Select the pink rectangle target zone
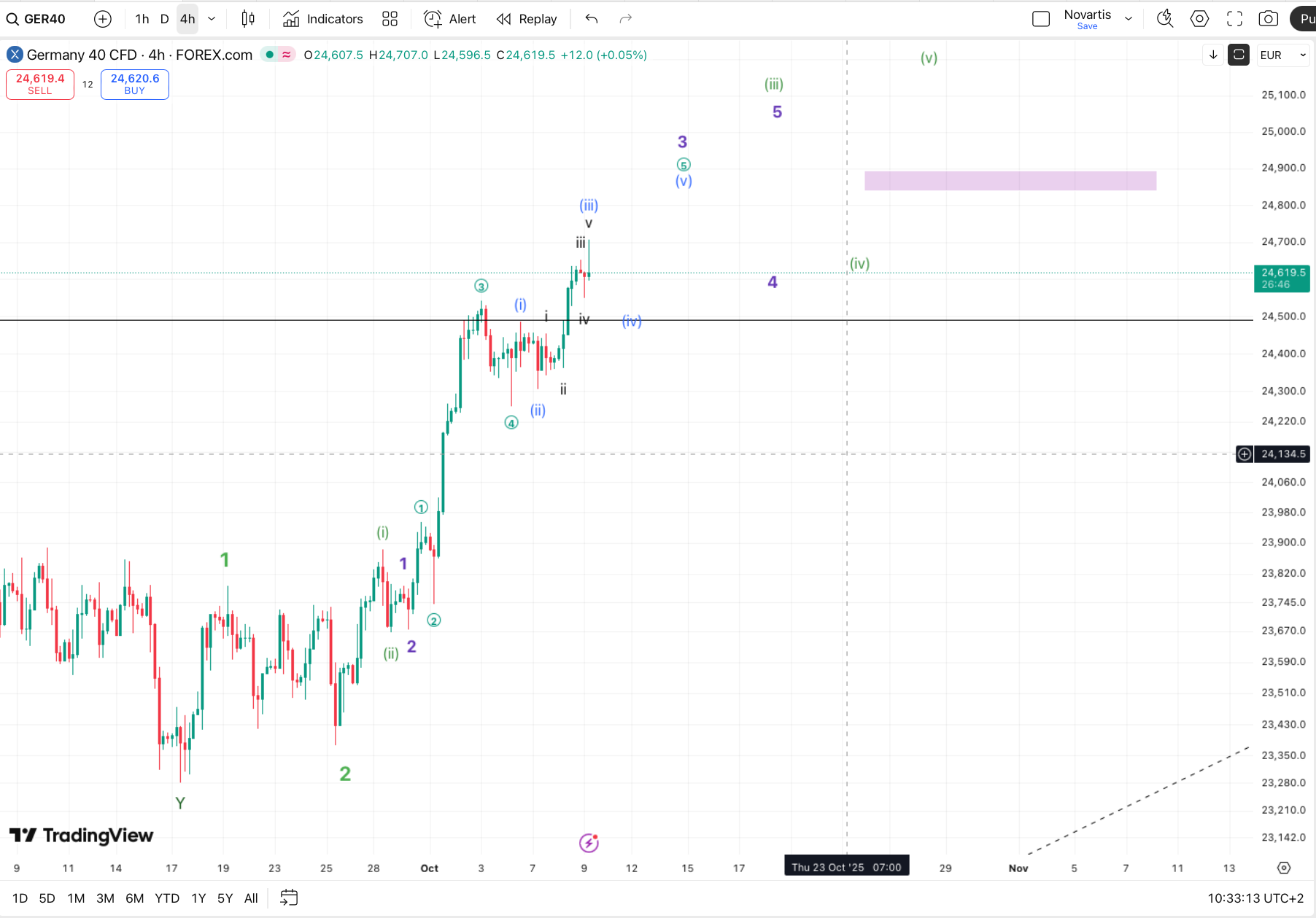 point(1010,181)
